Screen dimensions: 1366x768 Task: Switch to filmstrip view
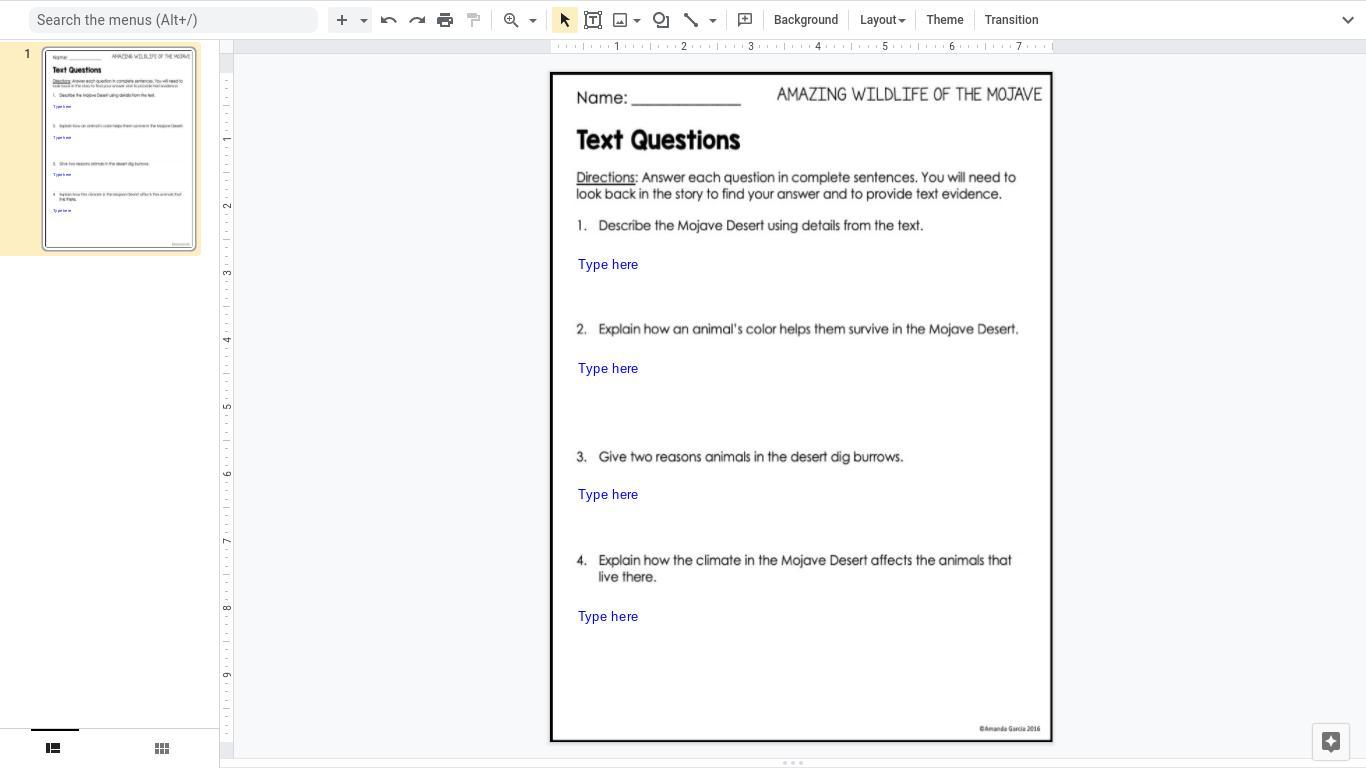tap(54, 748)
